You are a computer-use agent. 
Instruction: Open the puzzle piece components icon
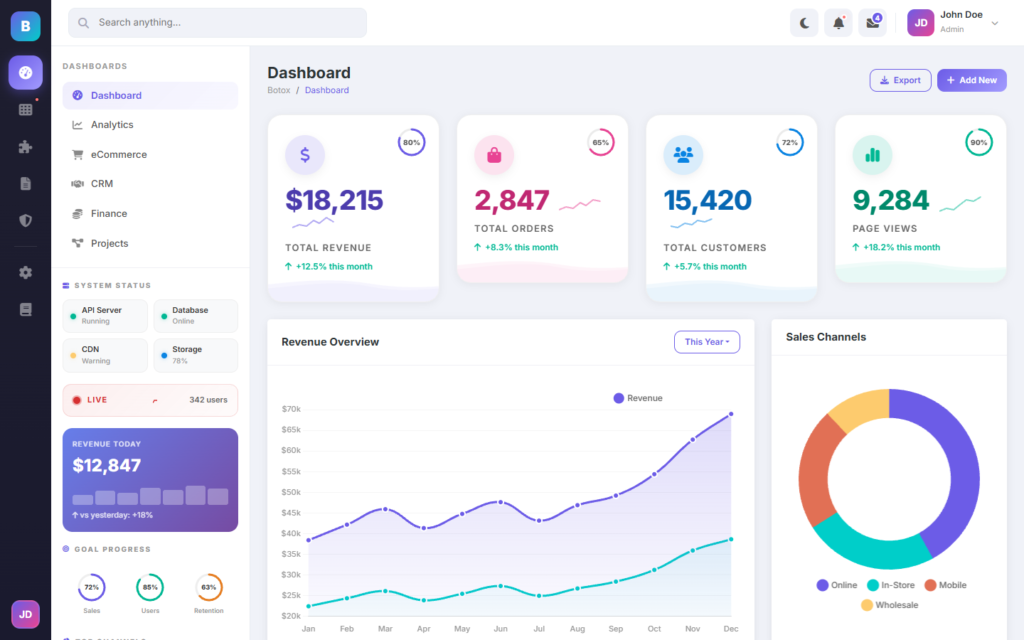25,147
